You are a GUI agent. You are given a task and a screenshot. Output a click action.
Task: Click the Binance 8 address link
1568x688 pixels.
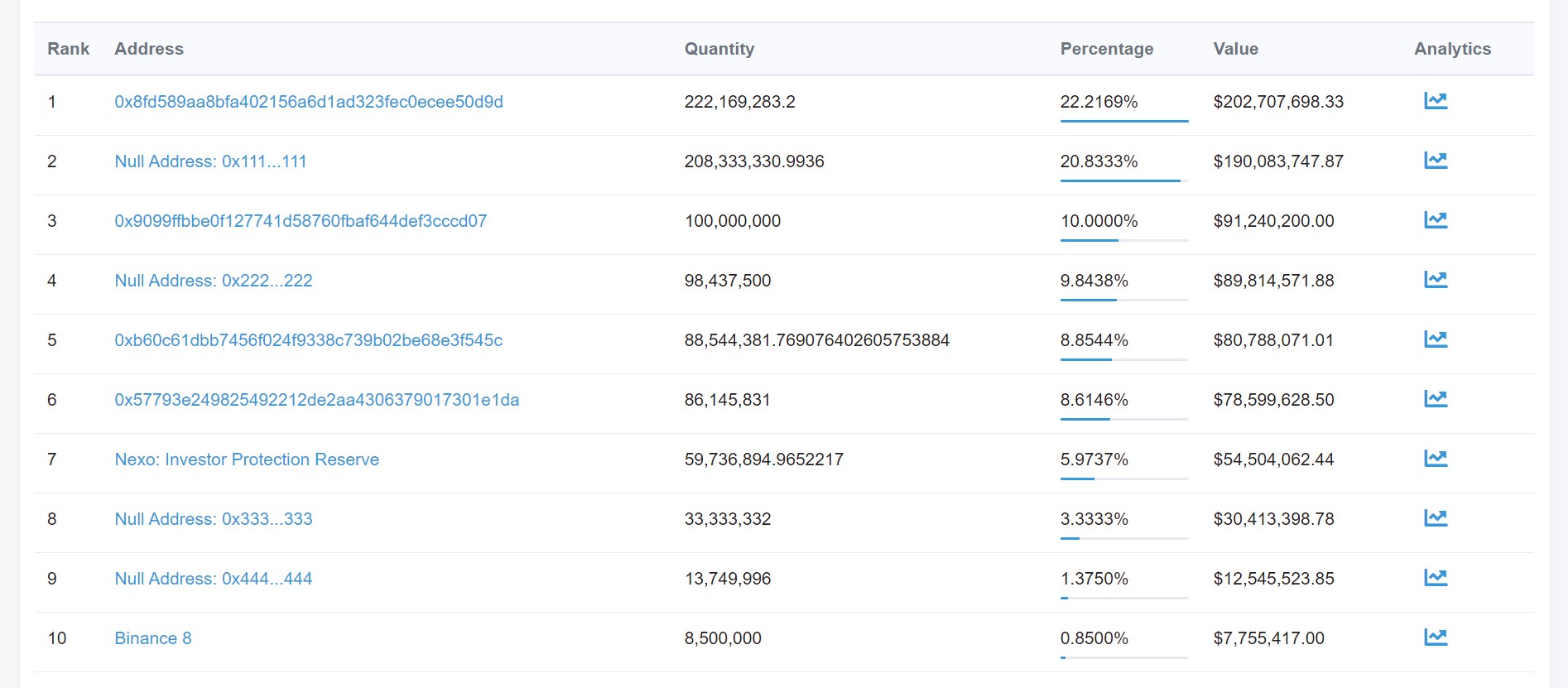point(153,638)
